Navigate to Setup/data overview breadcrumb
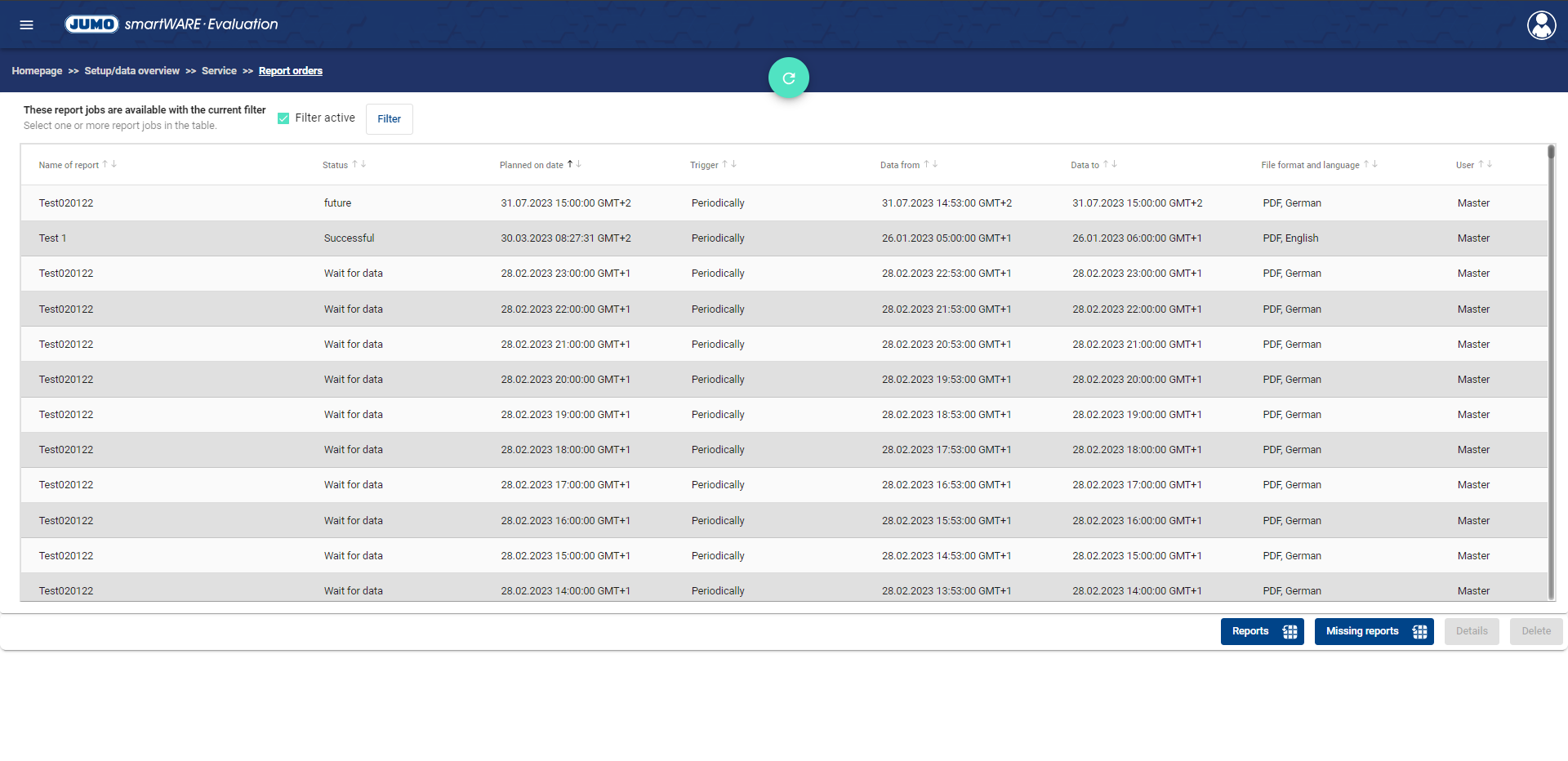Image resolution: width=1568 pixels, height=761 pixels. pos(131,71)
